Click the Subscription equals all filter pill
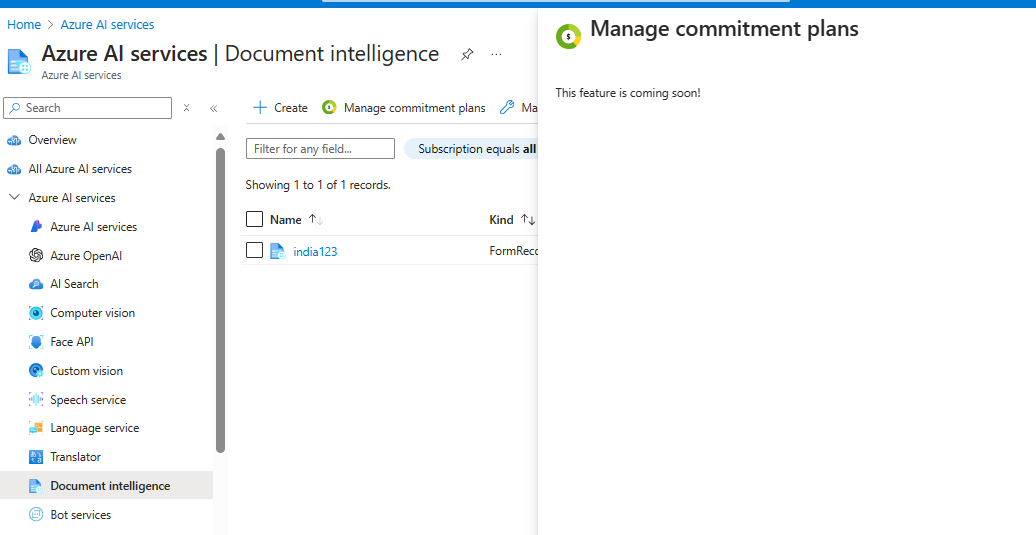This screenshot has width=1036, height=535. (x=472, y=149)
